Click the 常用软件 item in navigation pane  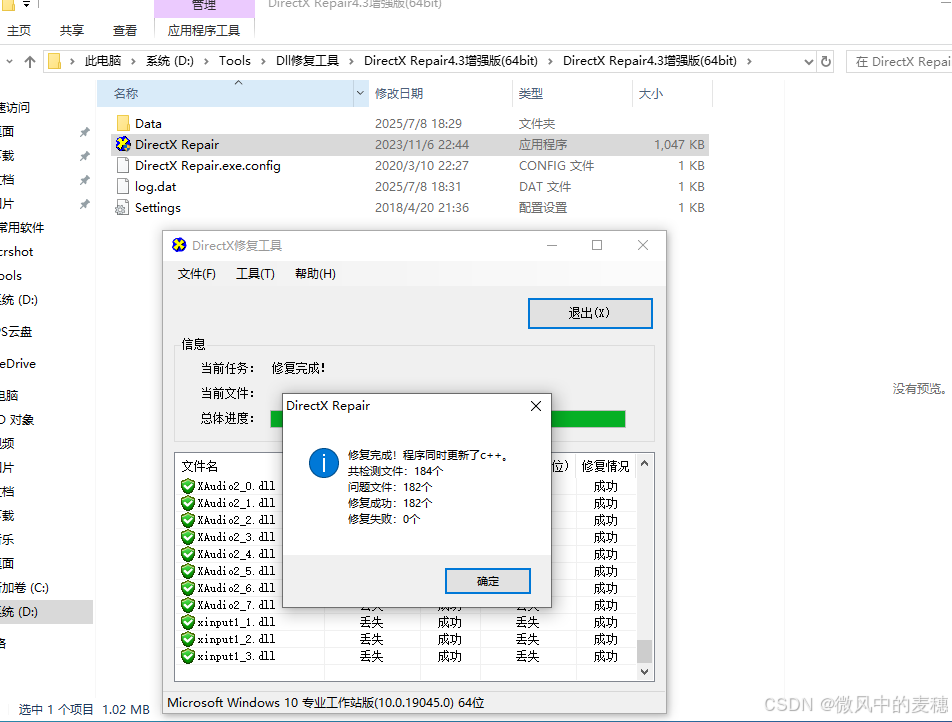pos(22,227)
